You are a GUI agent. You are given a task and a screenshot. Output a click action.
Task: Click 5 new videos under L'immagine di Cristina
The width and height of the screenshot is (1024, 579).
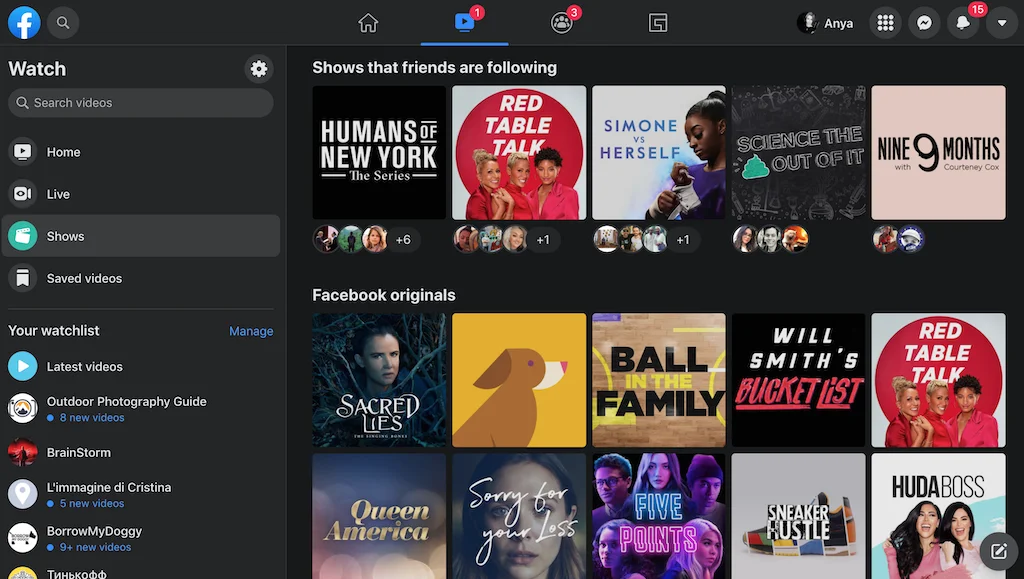click(92, 503)
